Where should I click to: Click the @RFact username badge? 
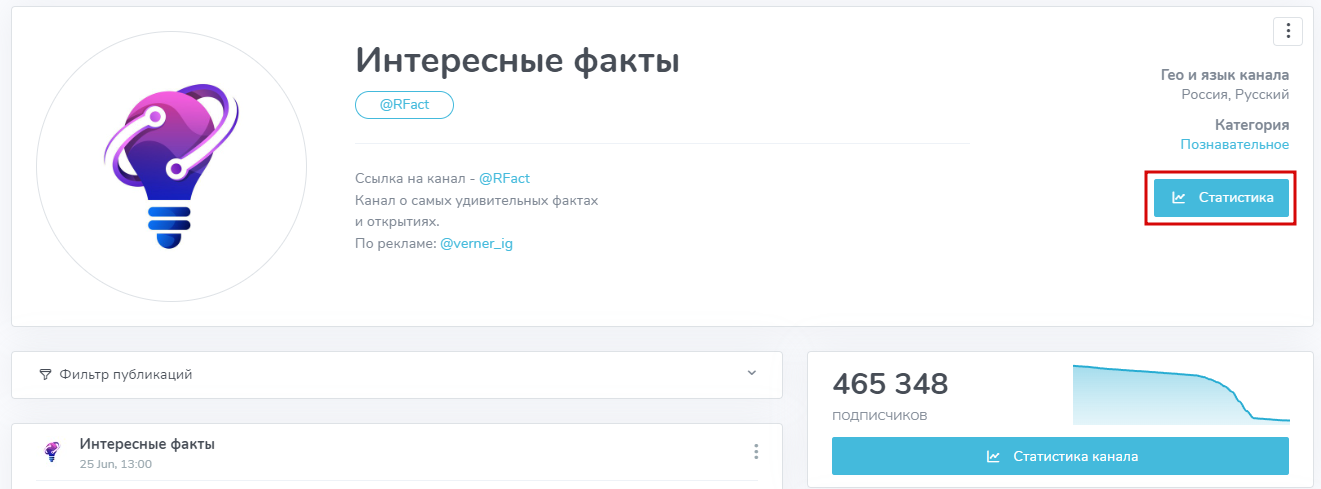coord(404,105)
